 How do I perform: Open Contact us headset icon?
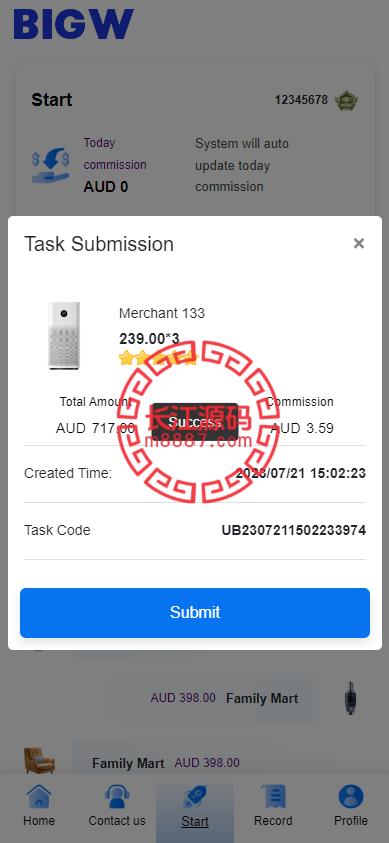[117, 796]
